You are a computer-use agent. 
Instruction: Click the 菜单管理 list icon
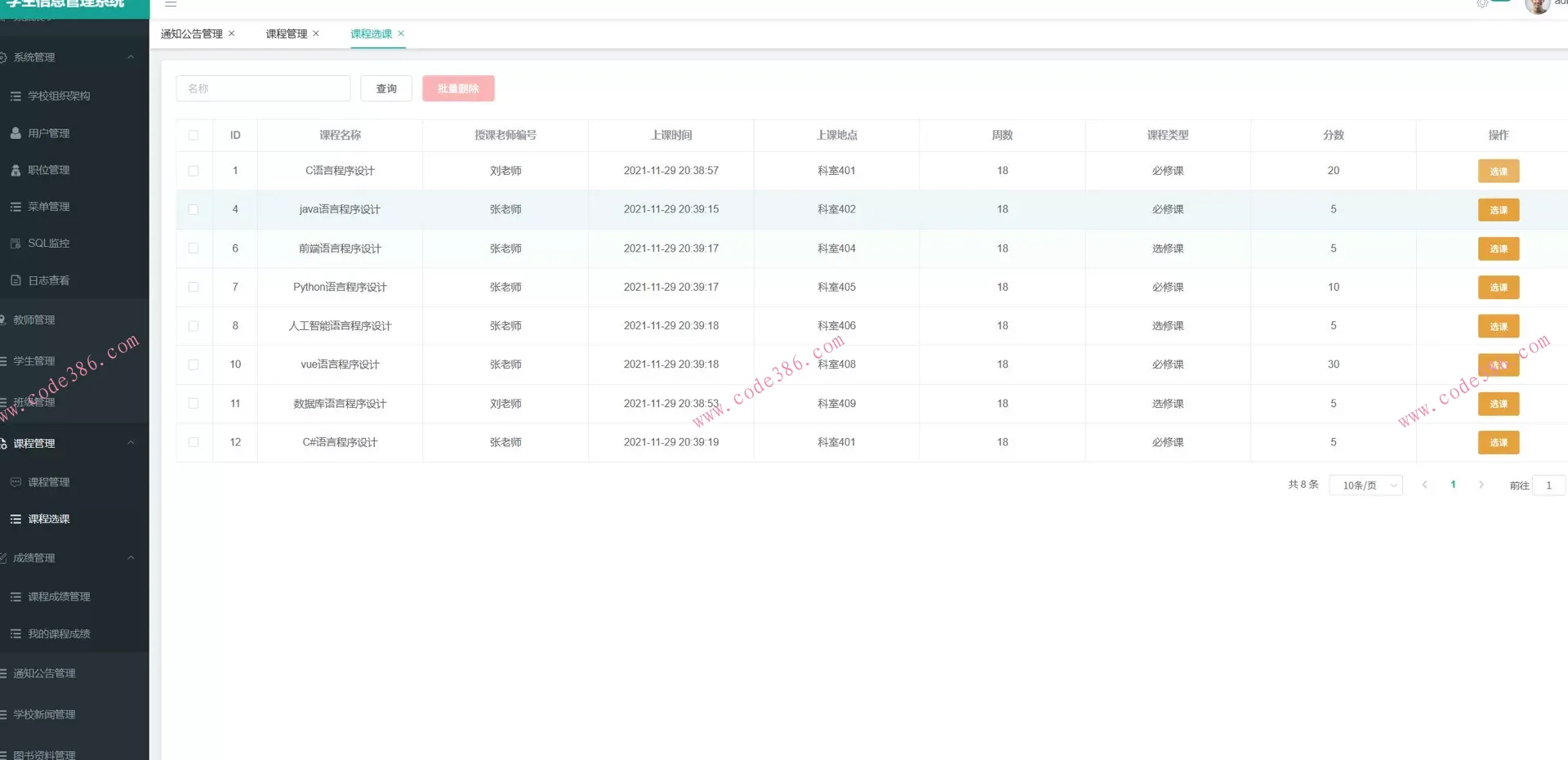[16, 207]
